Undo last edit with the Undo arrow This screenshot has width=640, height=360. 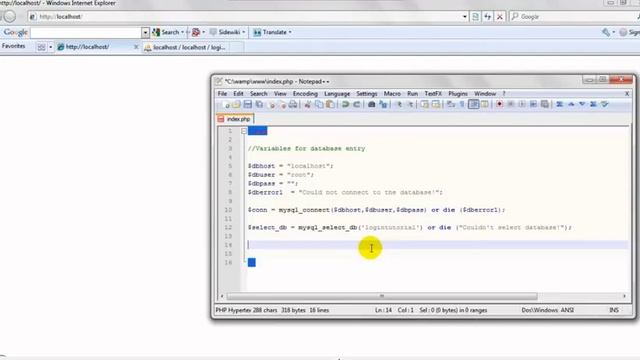coord(345,104)
